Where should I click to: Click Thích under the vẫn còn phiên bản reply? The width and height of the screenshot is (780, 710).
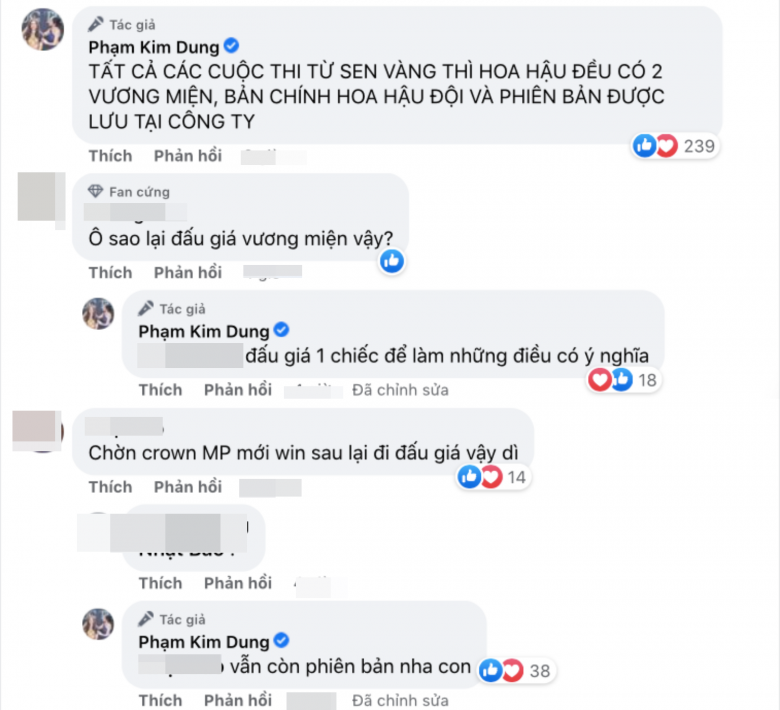[160, 701]
